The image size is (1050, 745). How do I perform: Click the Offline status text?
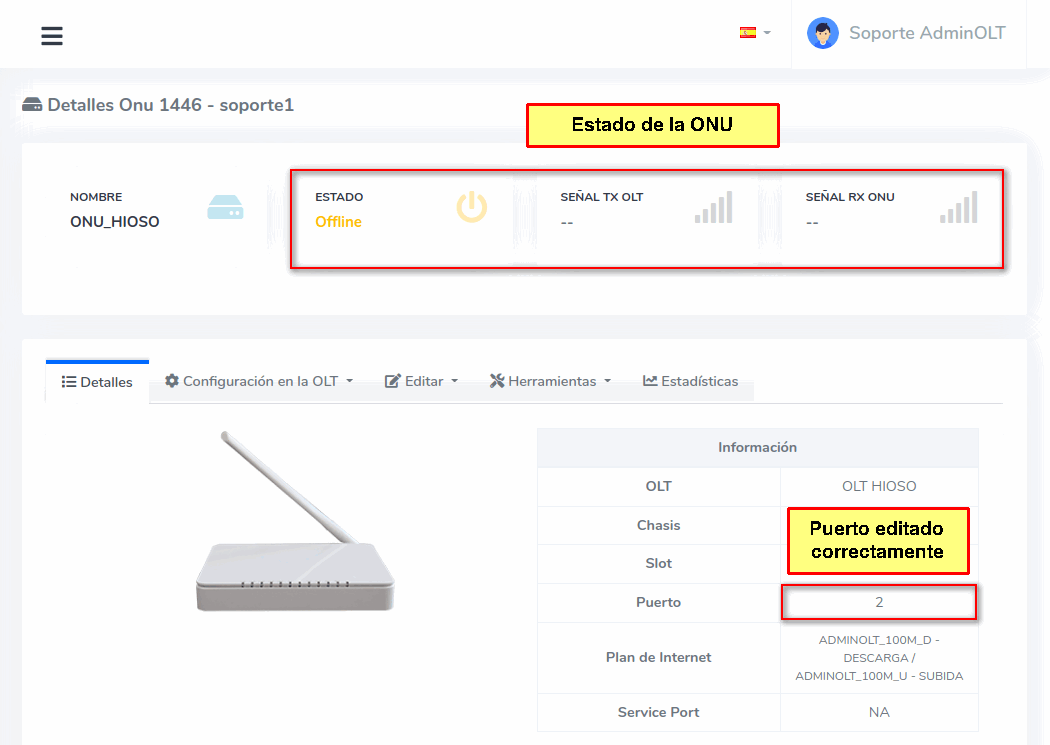click(338, 222)
